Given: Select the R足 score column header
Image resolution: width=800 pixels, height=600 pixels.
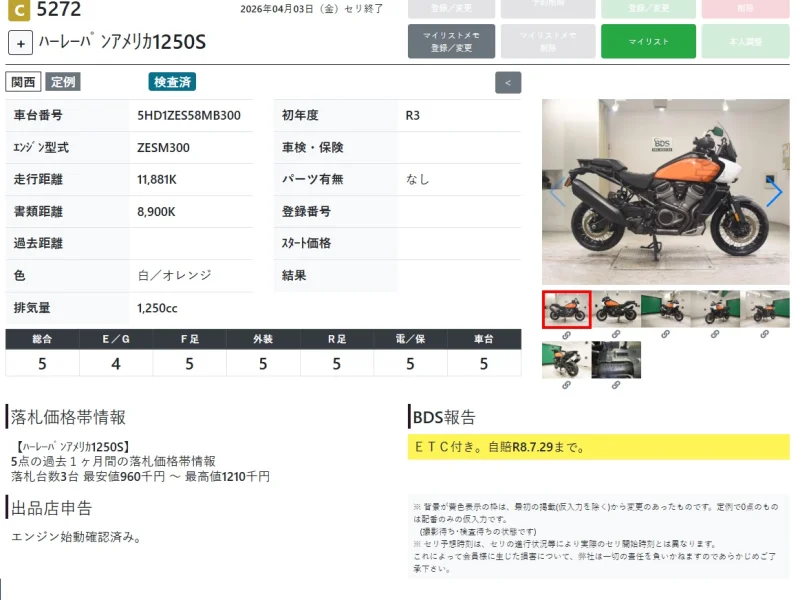Looking at the screenshot, I should (337, 339).
